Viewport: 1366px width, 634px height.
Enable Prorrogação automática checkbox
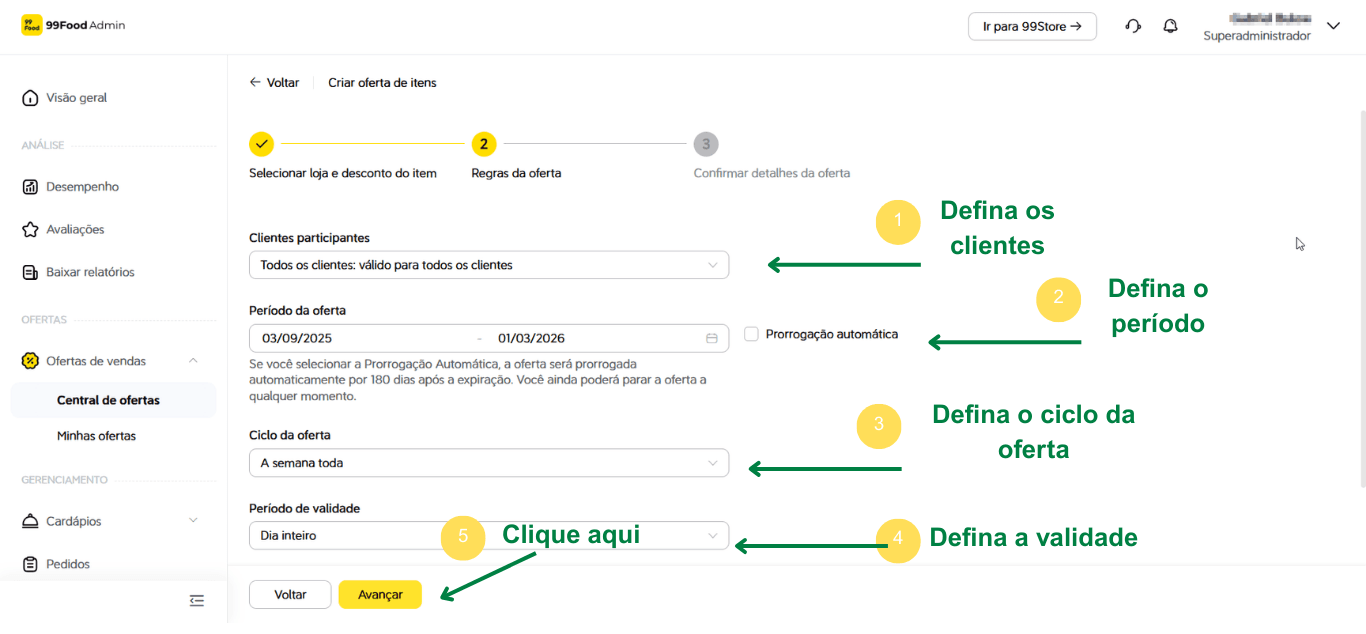pyautogui.click(x=751, y=334)
